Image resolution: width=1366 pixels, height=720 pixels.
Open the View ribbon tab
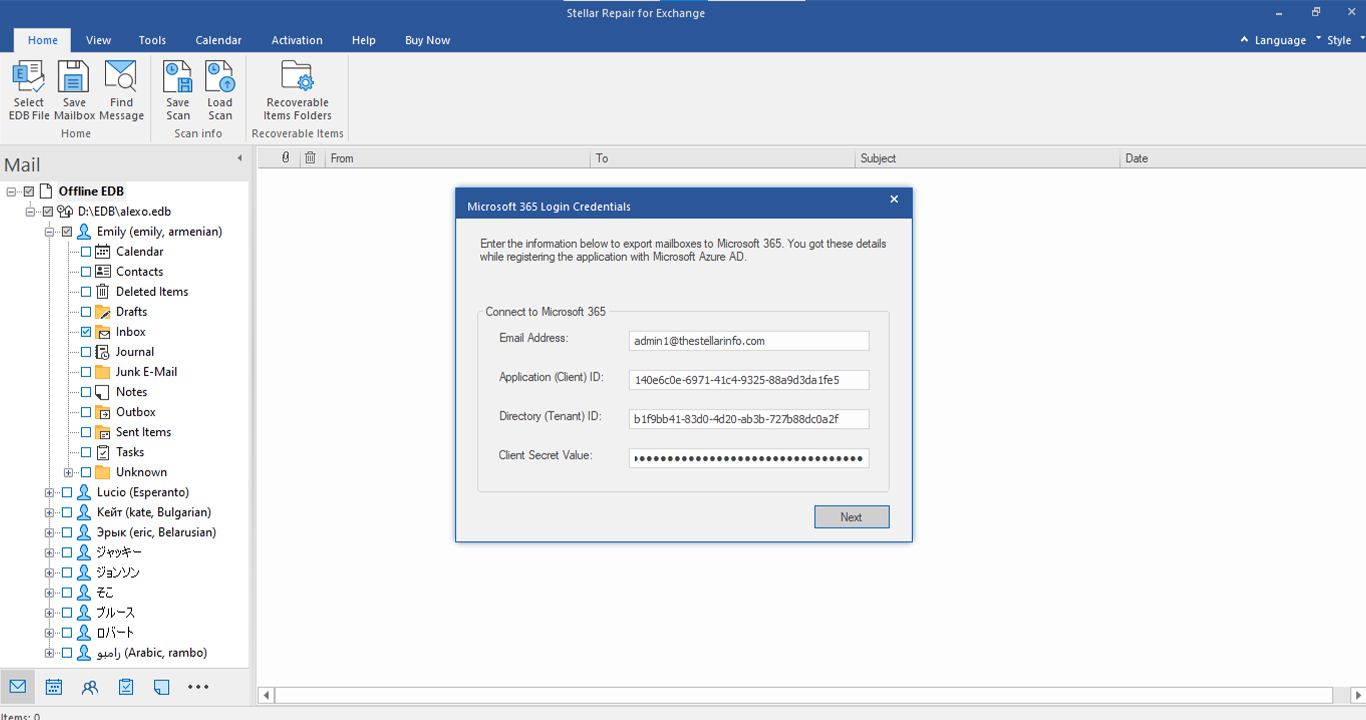click(x=98, y=40)
